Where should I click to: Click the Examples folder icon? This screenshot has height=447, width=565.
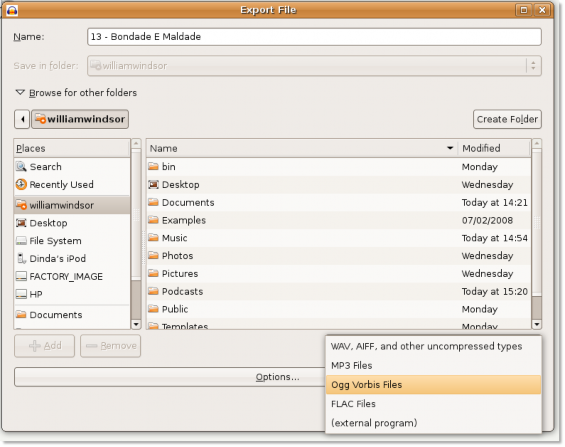154,220
